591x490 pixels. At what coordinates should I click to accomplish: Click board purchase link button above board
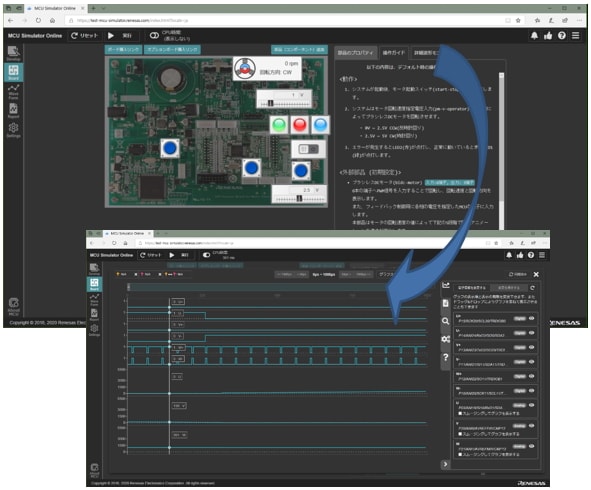(123, 49)
